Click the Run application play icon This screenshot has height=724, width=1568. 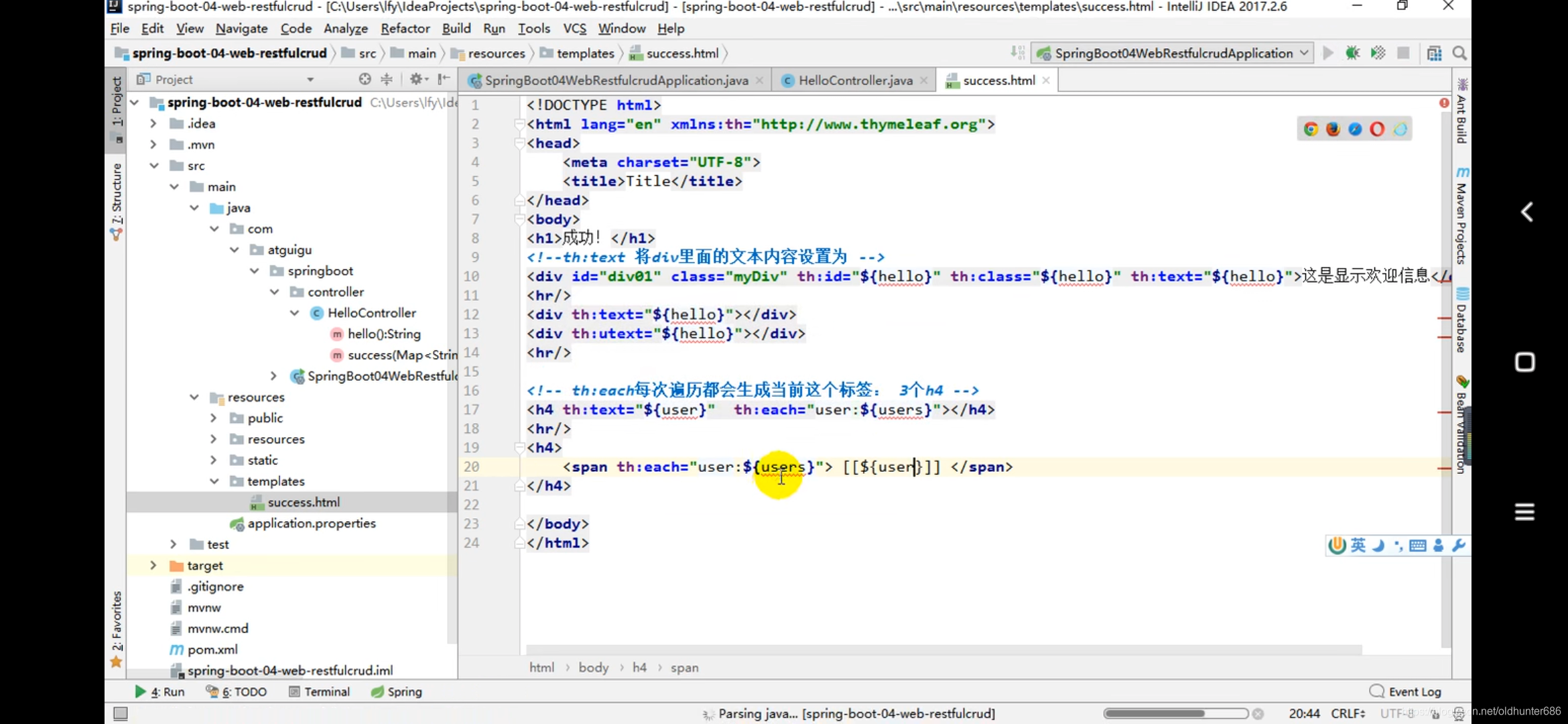[x=1328, y=53]
